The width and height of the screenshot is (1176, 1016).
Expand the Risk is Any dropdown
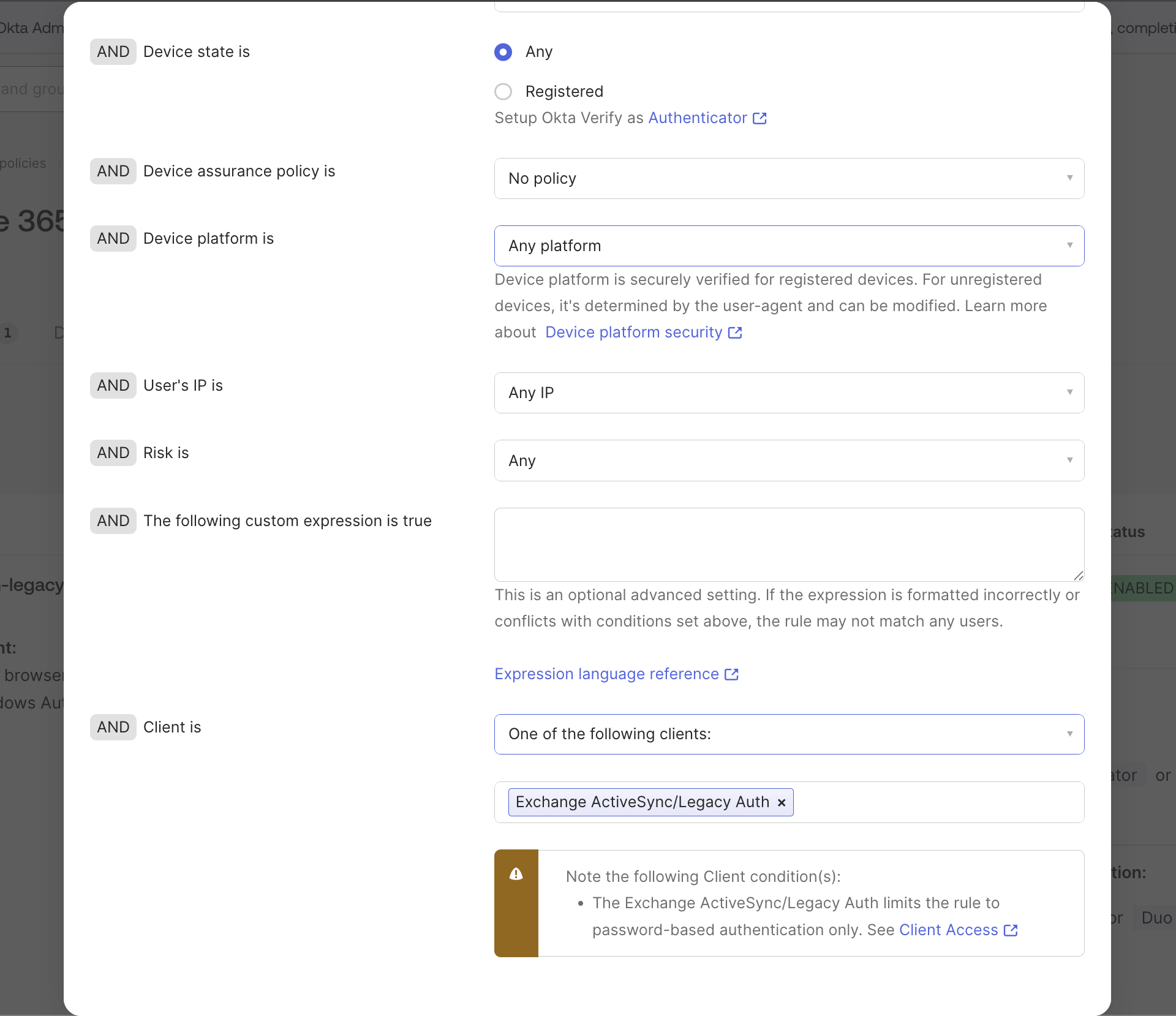pos(789,461)
